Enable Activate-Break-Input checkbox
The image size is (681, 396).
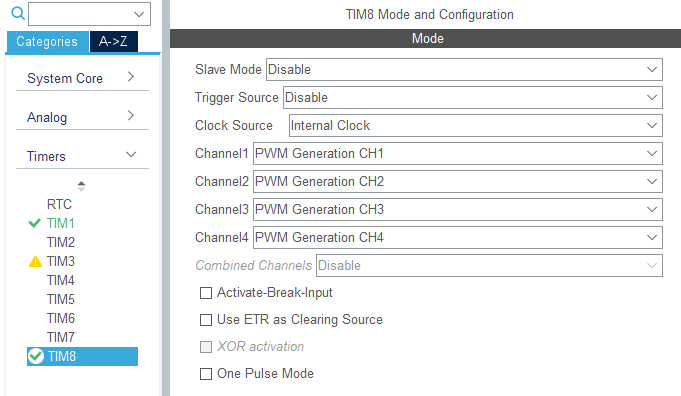tap(206, 293)
